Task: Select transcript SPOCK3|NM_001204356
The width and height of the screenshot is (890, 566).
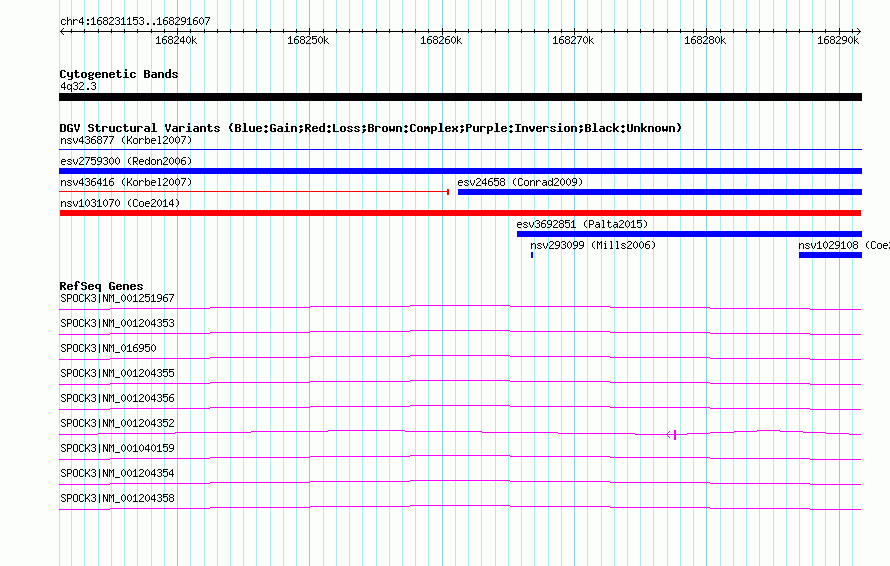Action: [117, 399]
